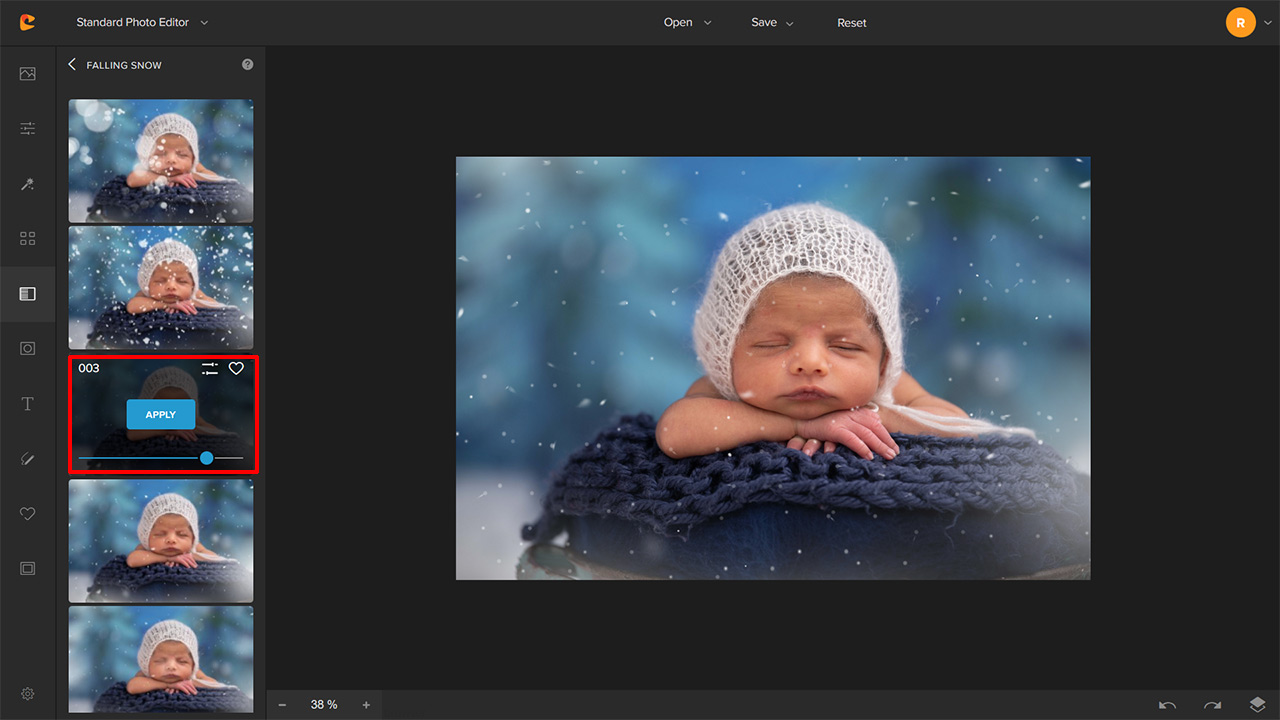Open the Standard Photo Editor dropdown
1280x720 pixels.
pyautogui.click(x=141, y=21)
